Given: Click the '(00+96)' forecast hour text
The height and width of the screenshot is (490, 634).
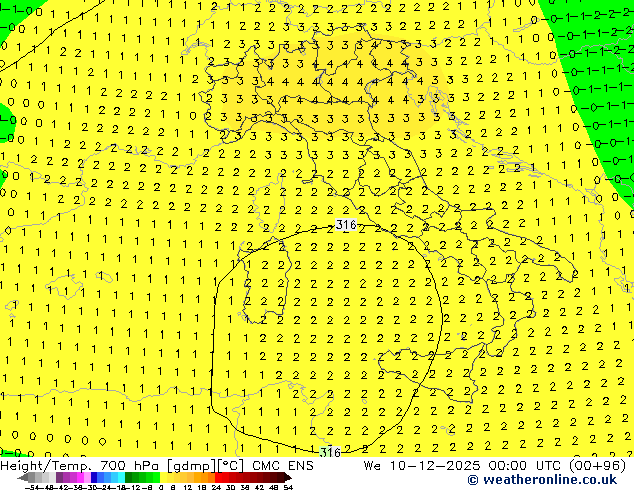Looking at the screenshot, I should 597,465.
